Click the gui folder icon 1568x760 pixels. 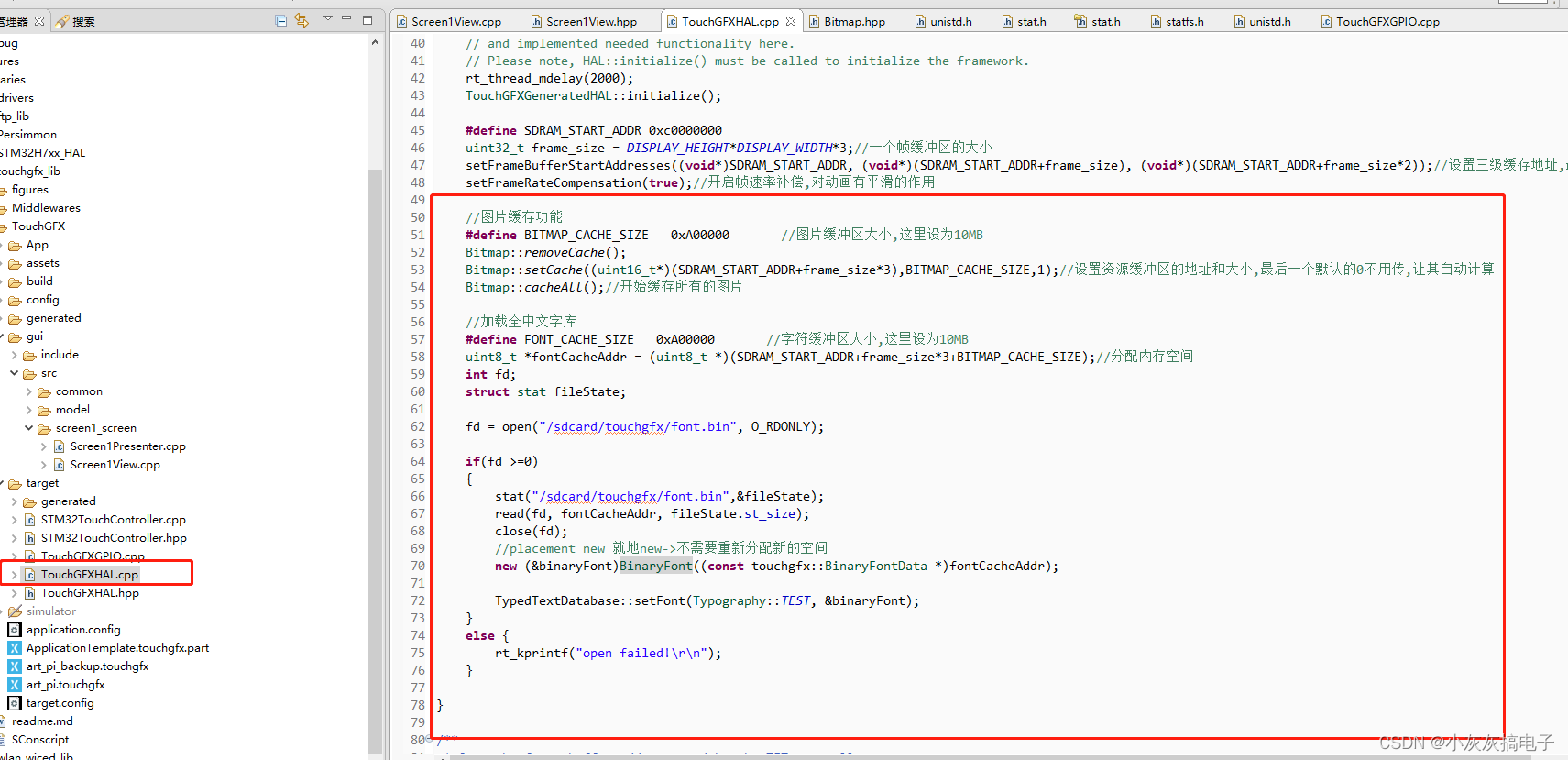(x=15, y=337)
